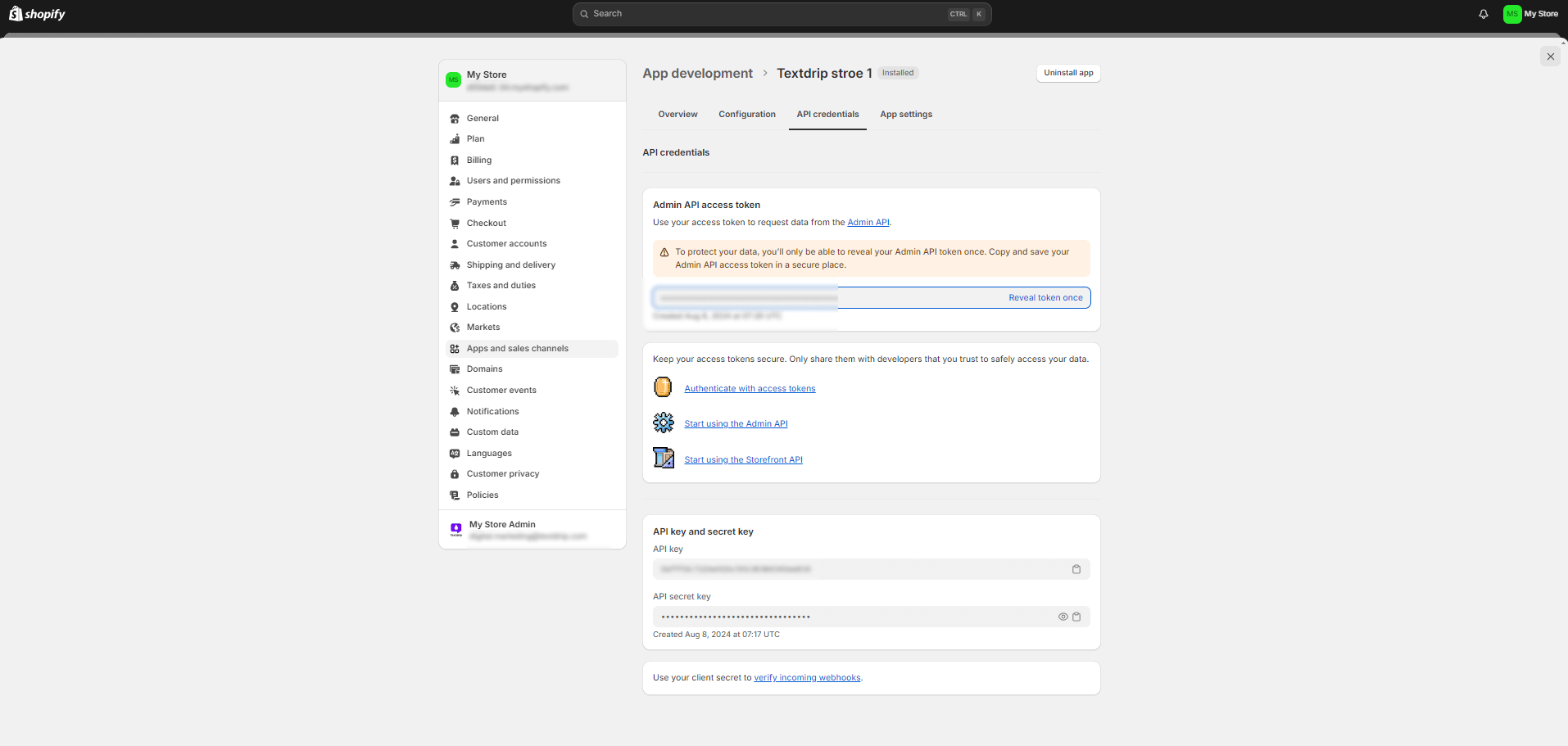
Task: Reveal the API secret key via eye toggle
Action: (x=1063, y=616)
